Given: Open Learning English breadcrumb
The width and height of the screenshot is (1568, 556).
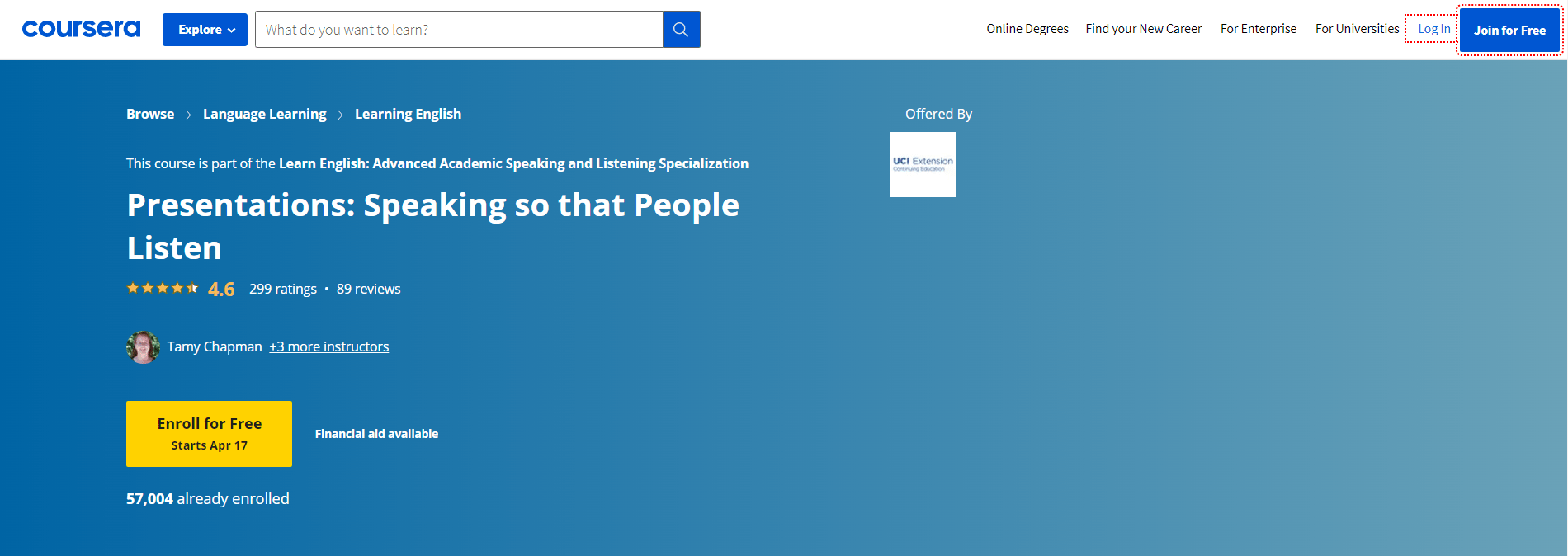Looking at the screenshot, I should click(408, 114).
